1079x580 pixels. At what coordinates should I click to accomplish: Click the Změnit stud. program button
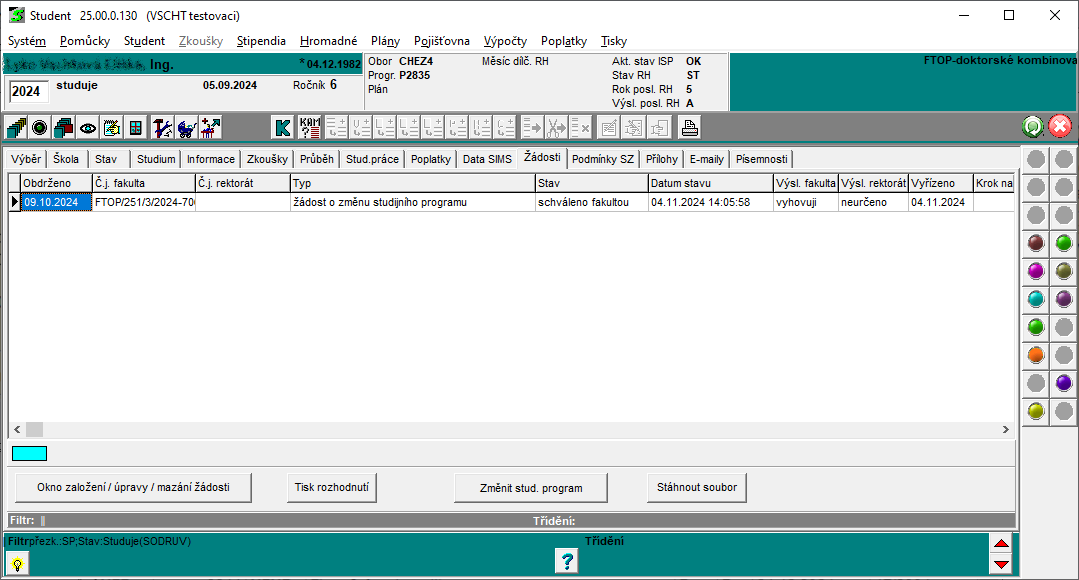point(531,488)
